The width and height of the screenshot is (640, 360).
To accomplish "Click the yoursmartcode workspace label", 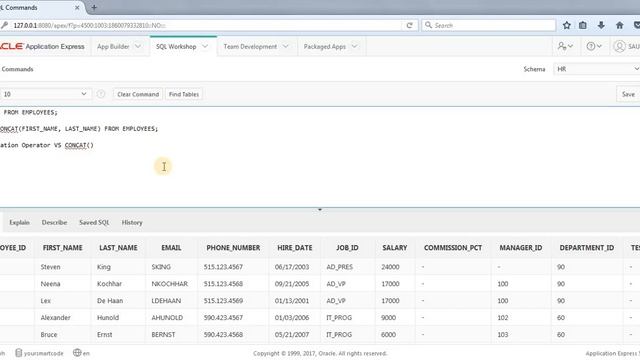I will pos(40,353).
